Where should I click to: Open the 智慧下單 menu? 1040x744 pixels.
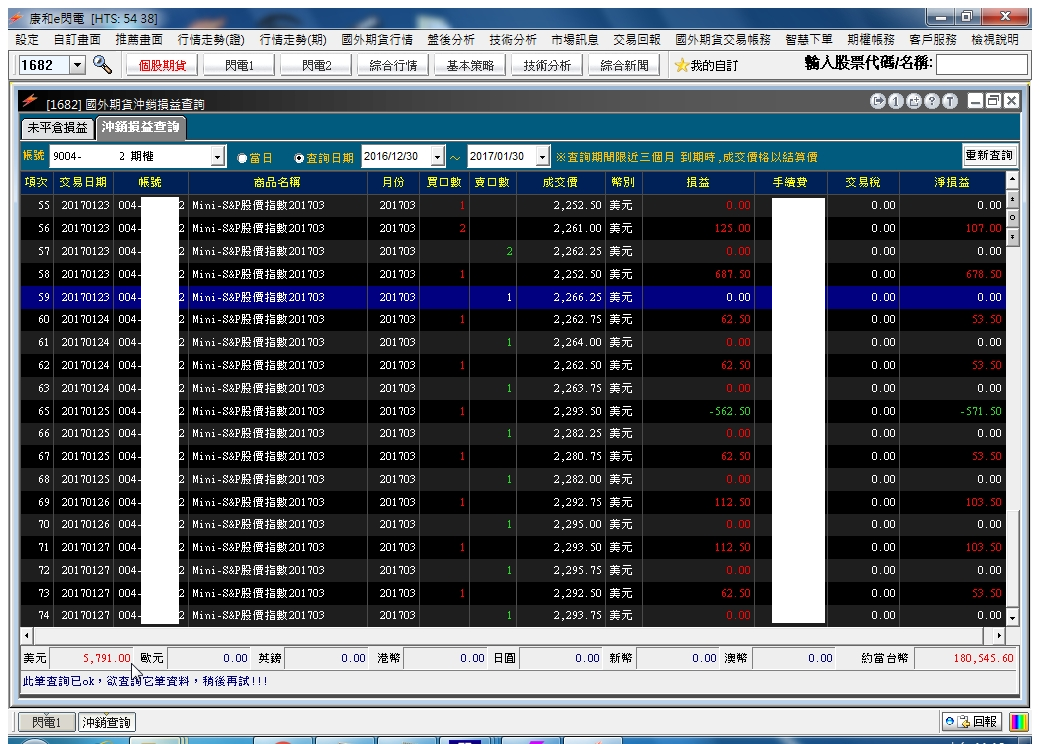point(809,40)
